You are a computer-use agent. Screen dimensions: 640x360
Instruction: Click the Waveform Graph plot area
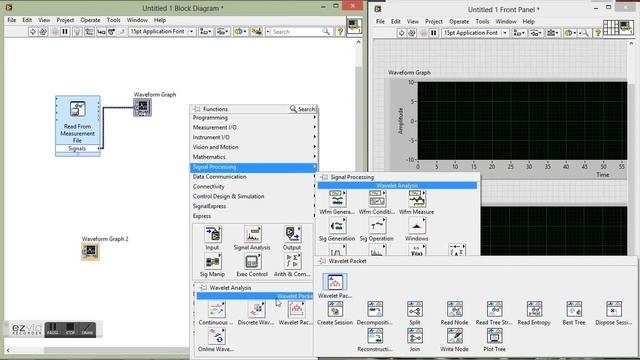[x=522, y=121]
